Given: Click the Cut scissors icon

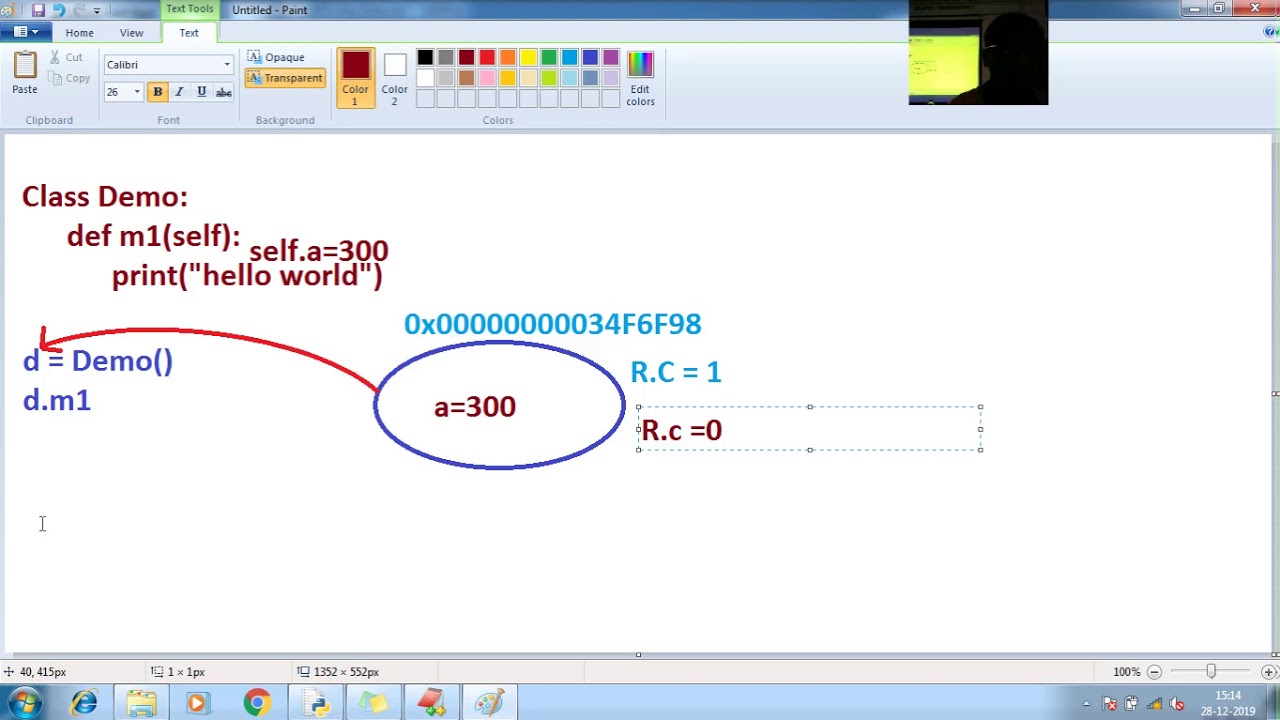Looking at the screenshot, I should pos(55,58).
